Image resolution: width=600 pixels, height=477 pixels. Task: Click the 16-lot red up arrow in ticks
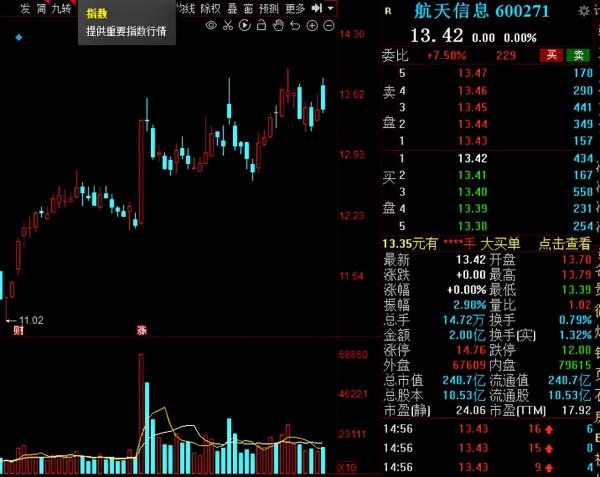[x=549, y=429]
